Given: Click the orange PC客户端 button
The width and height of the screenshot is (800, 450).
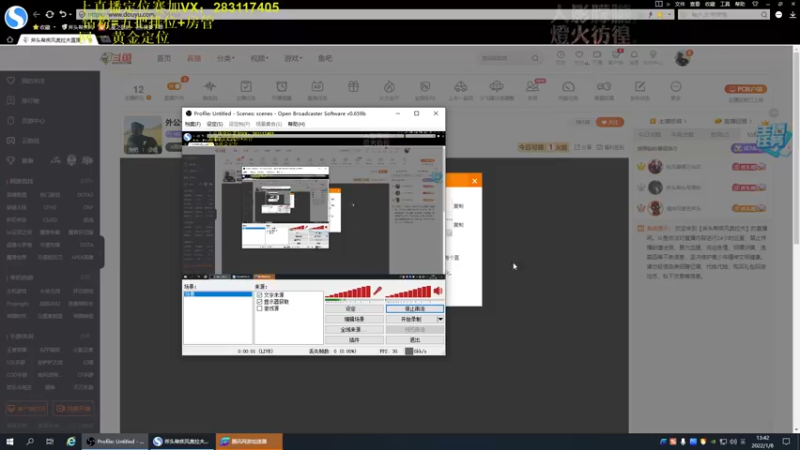Looking at the screenshot, I should pyautogui.click(x=745, y=89).
